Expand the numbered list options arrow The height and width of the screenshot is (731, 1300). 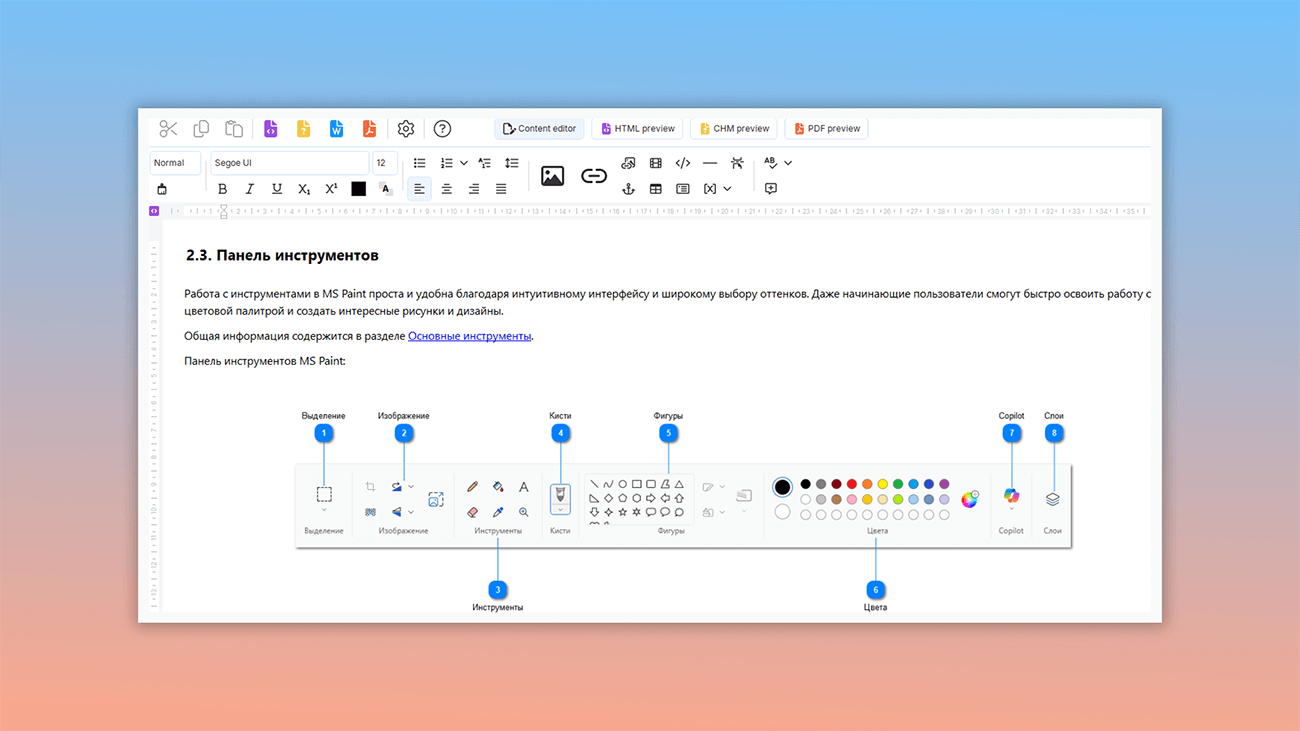[464, 163]
